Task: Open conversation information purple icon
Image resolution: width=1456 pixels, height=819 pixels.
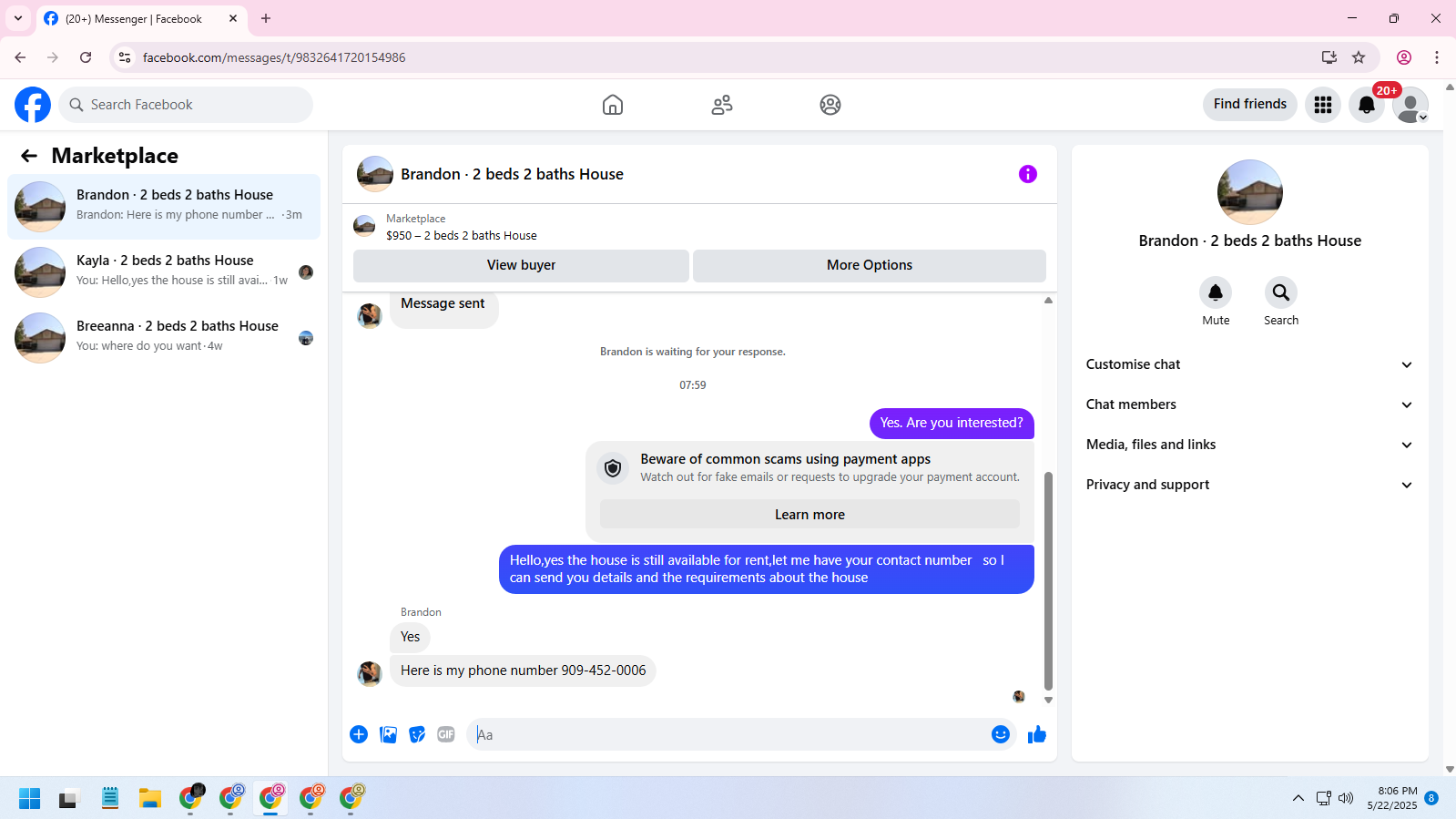Action: (x=1028, y=174)
